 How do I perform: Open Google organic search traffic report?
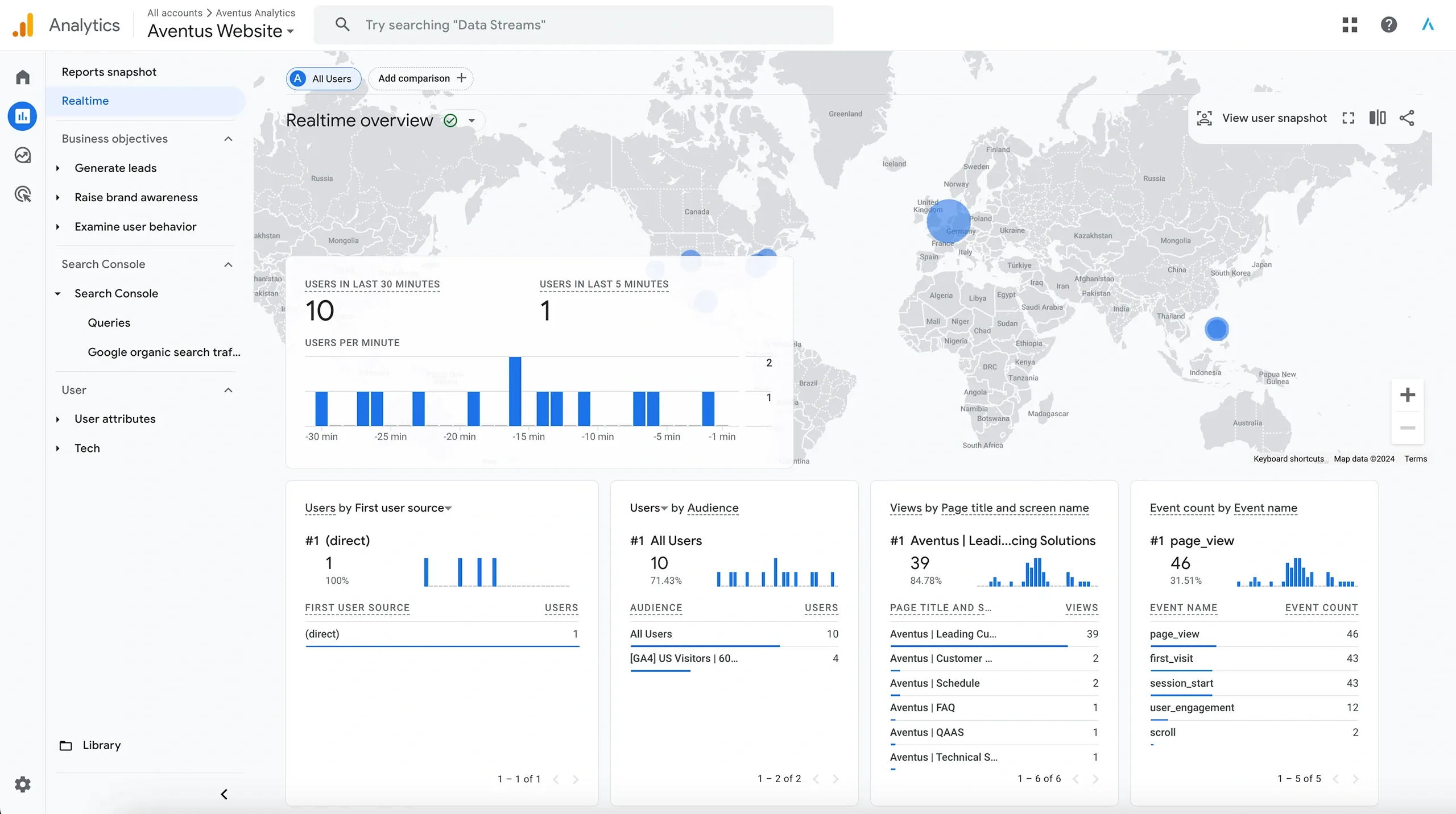pos(164,352)
